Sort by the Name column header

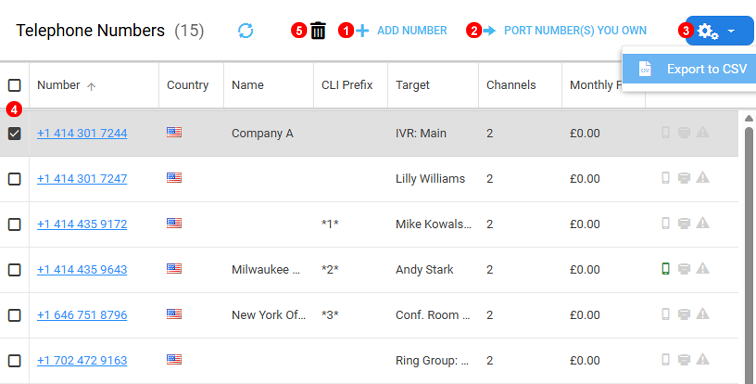[x=247, y=85]
